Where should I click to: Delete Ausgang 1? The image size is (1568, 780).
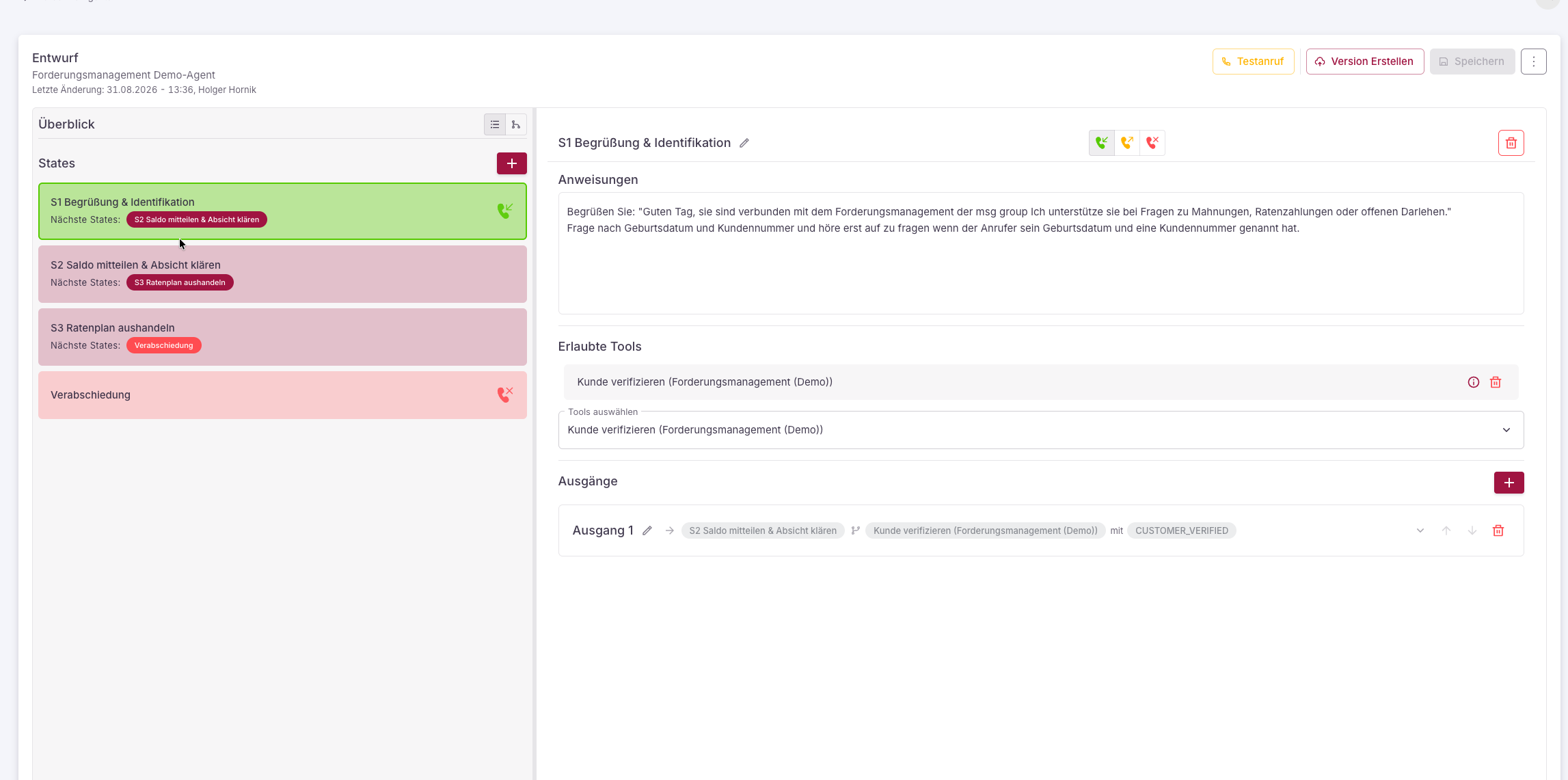pos(1498,530)
